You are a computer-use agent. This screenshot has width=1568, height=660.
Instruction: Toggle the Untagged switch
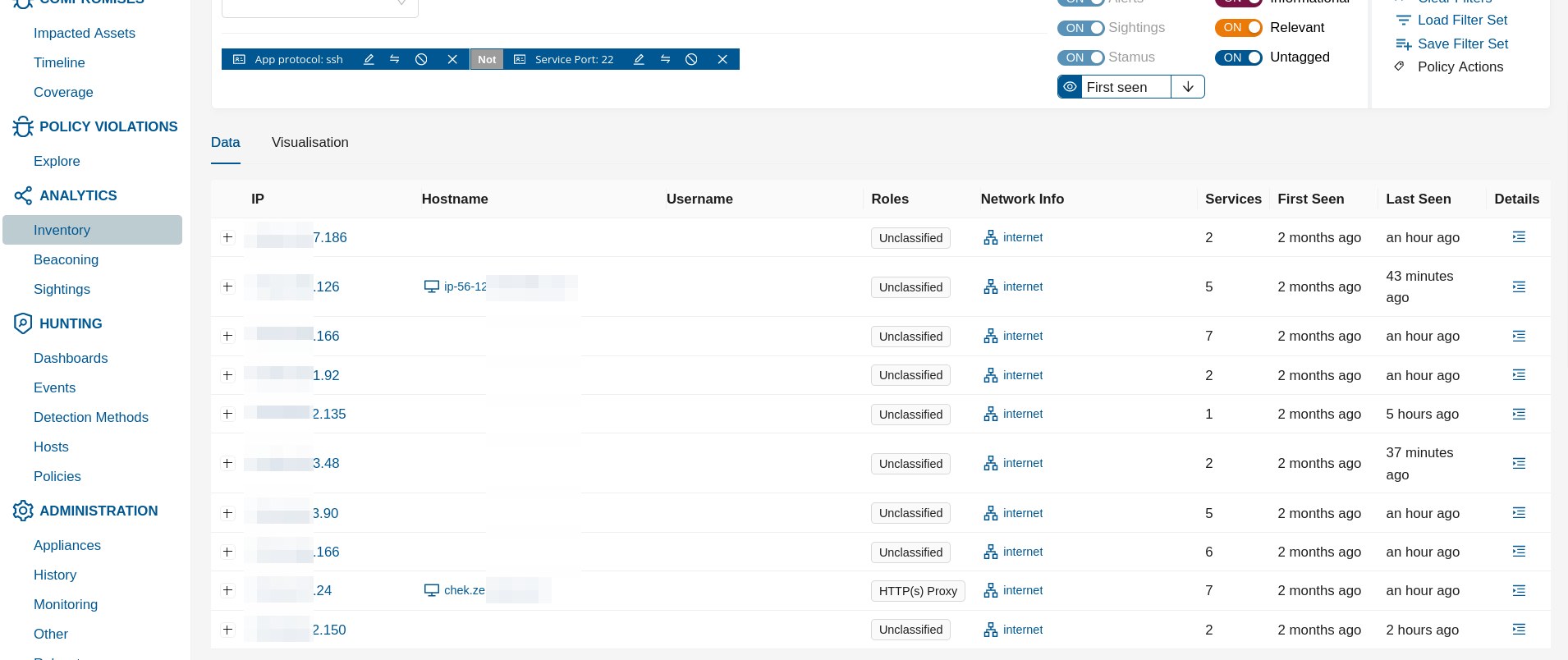(1238, 57)
